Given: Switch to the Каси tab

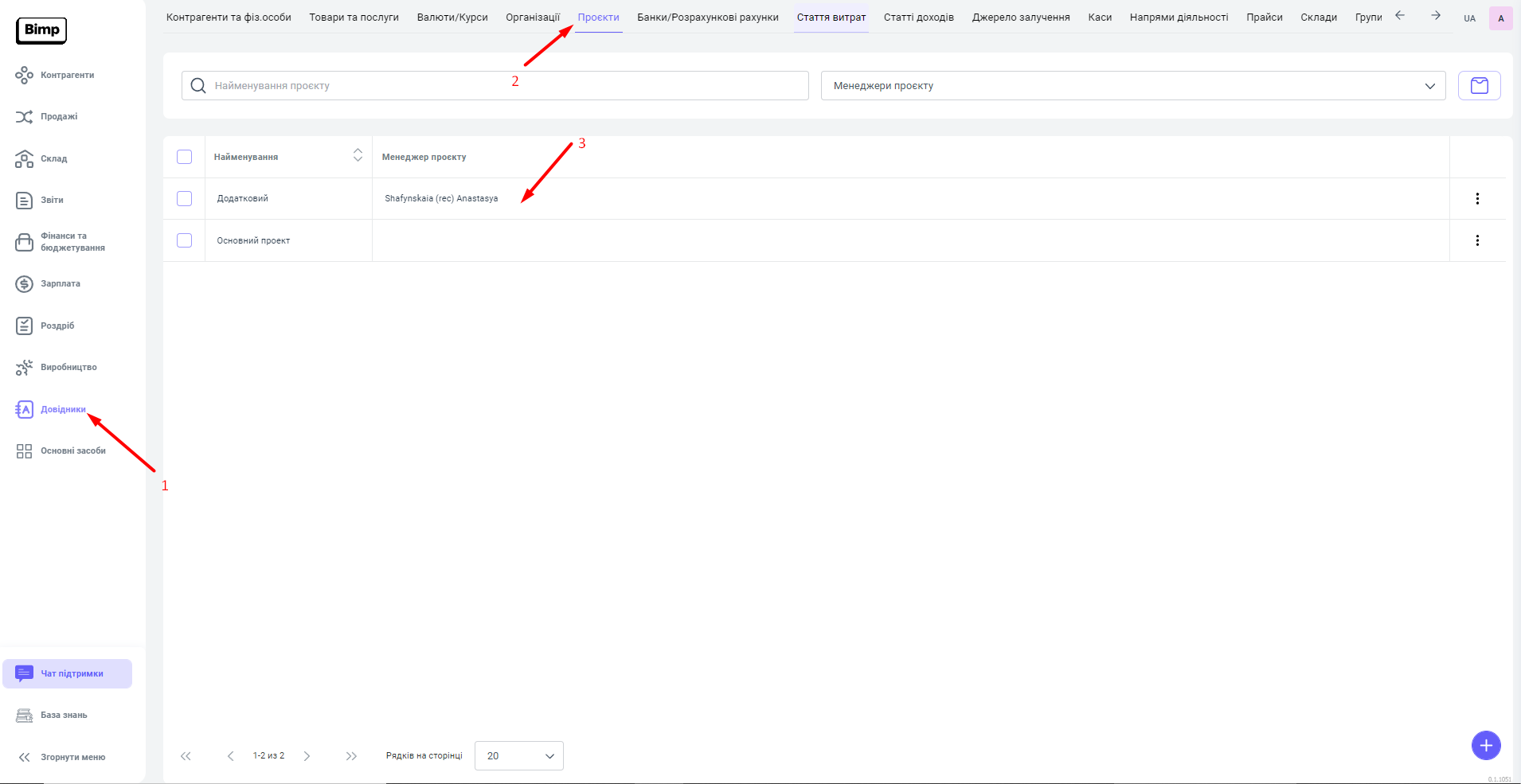Looking at the screenshot, I should [x=1099, y=18].
